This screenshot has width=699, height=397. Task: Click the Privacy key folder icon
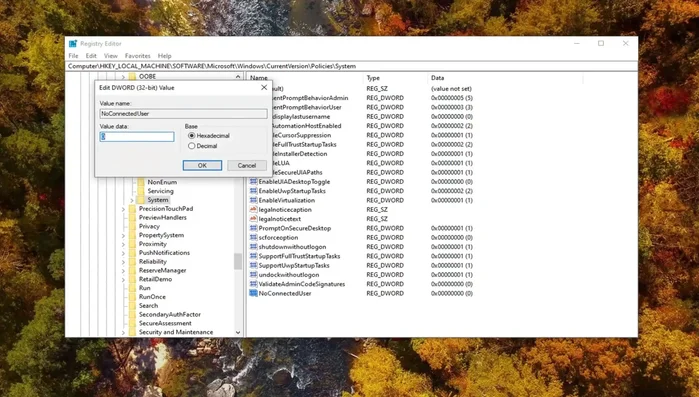pos(132,226)
